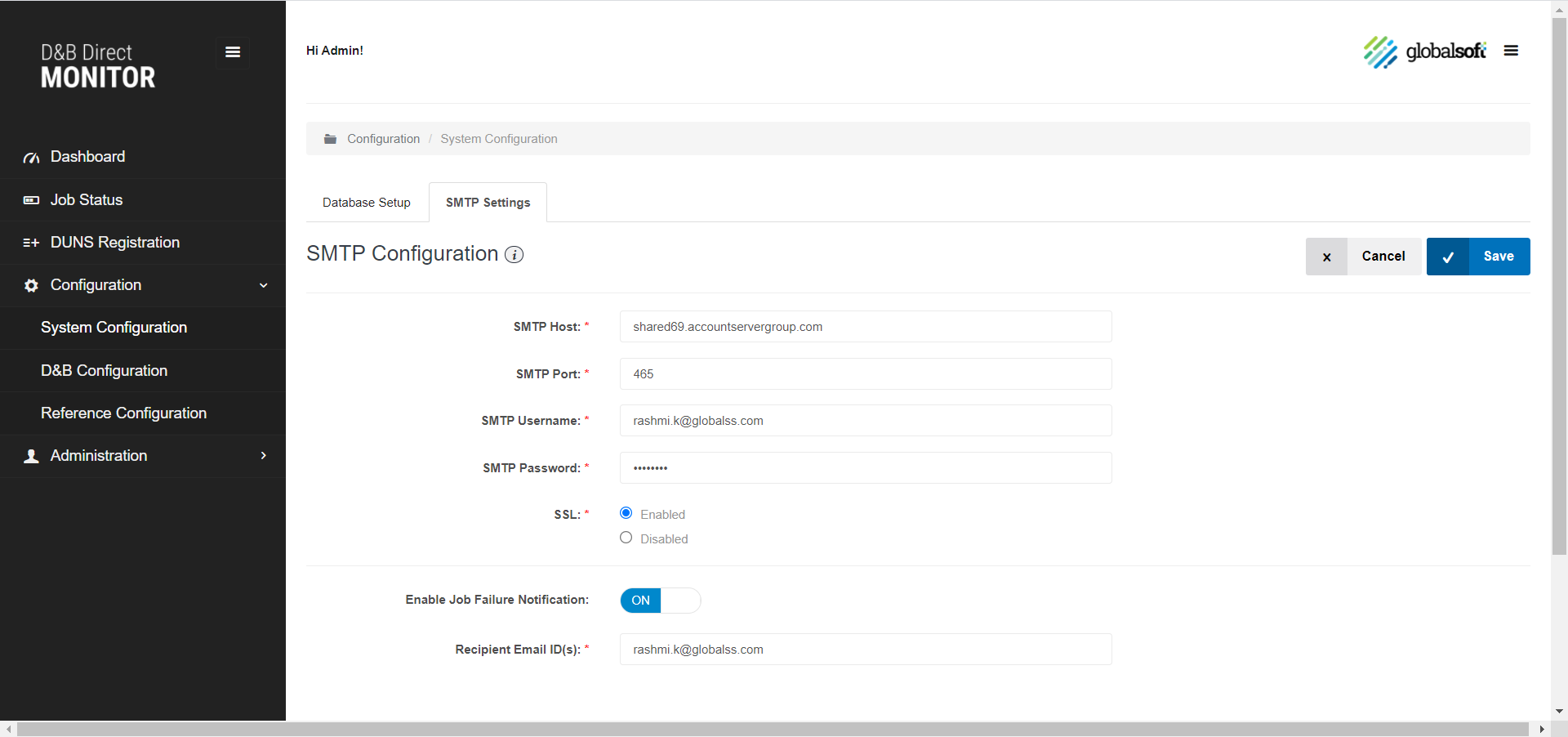The image size is (1568, 737).
Task: Open Dashboard from sidebar
Action: click(x=87, y=157)
